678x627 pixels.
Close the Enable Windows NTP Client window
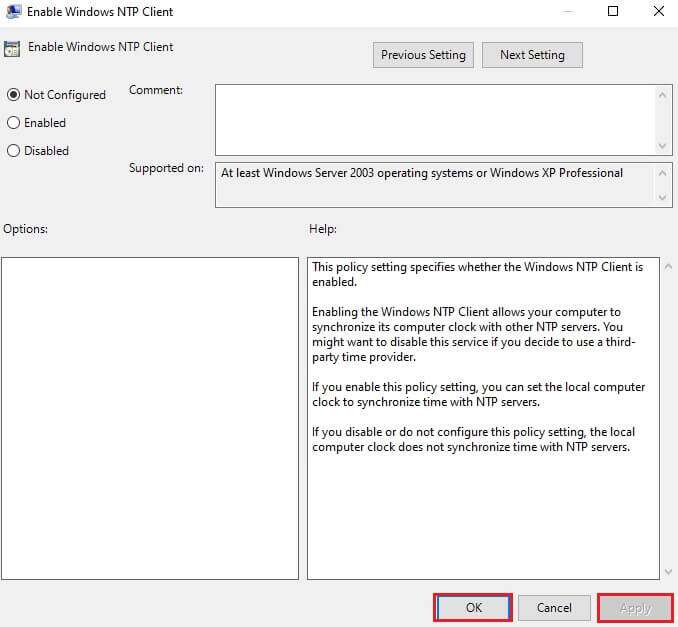pyautogui.click(x=659, y=11)
